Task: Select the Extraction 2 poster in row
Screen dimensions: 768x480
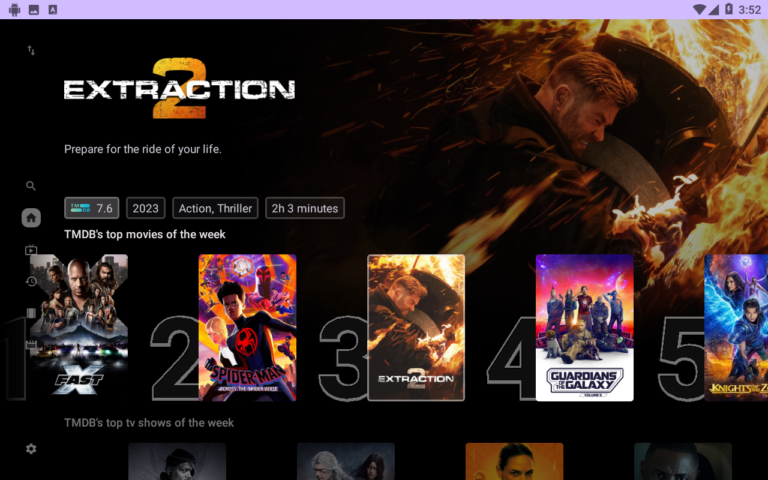Action: tap(416, 327)
